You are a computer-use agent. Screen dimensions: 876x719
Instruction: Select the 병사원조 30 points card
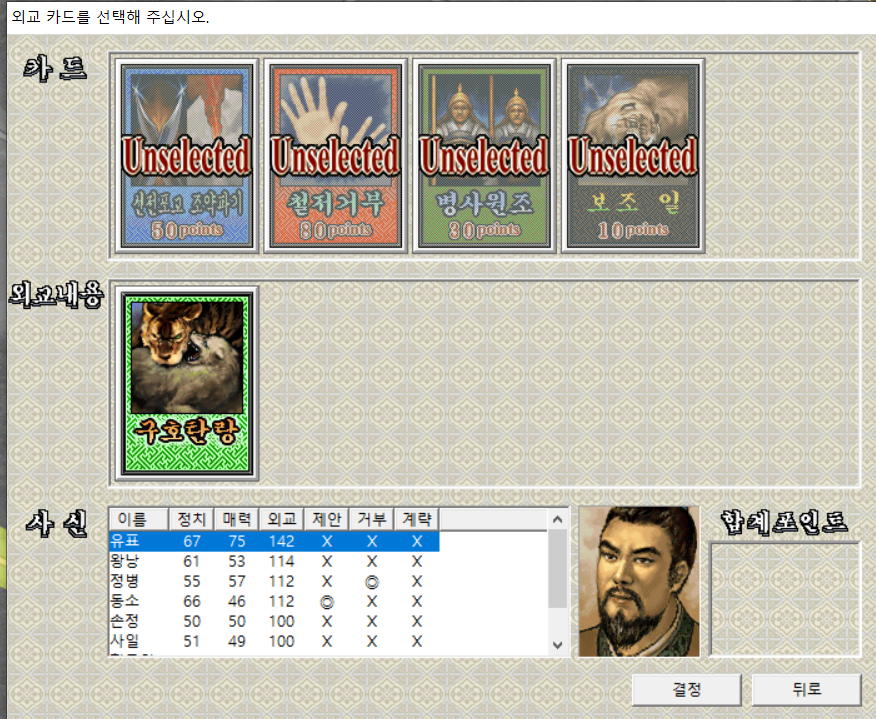coord(484,156)
